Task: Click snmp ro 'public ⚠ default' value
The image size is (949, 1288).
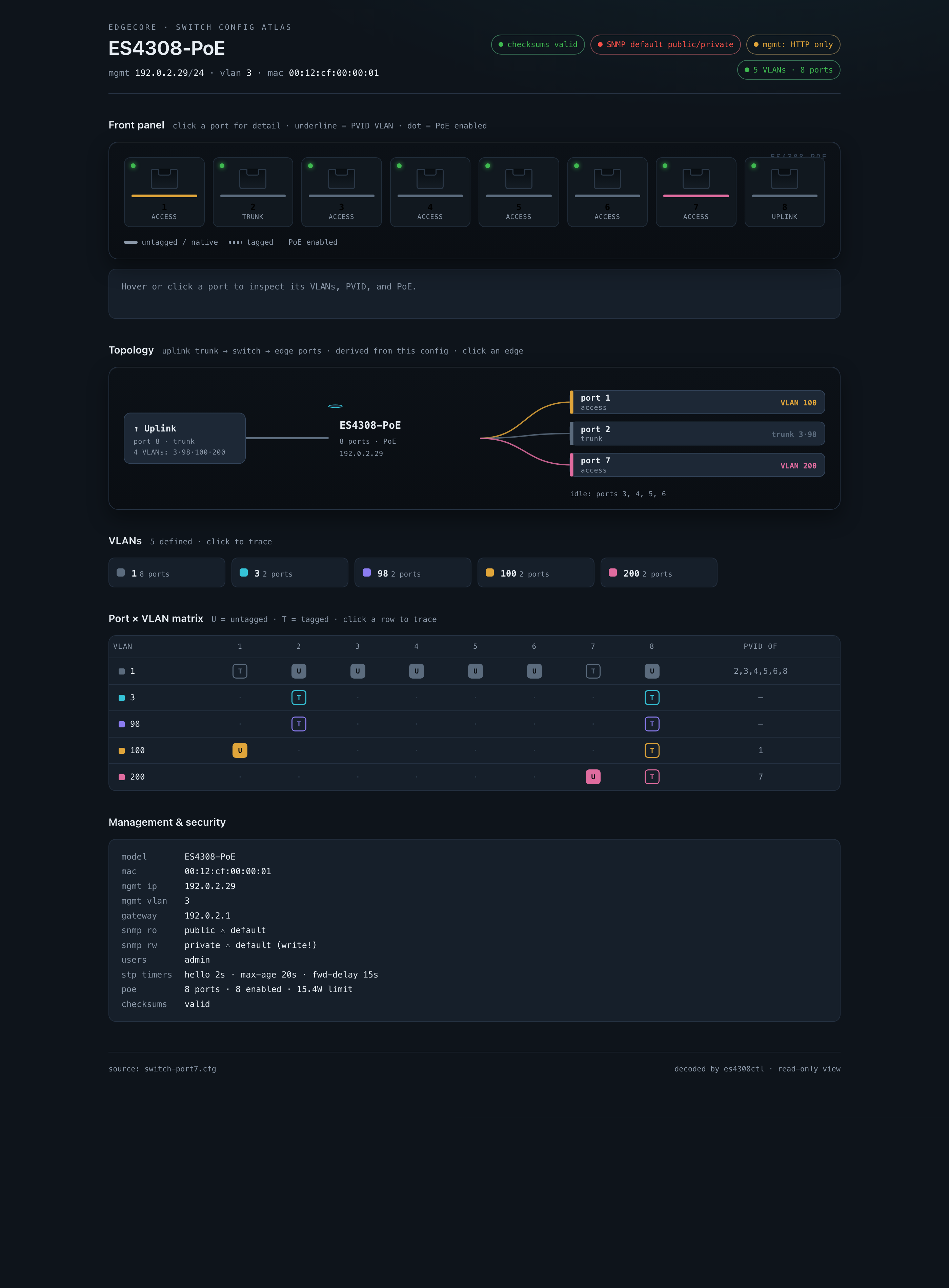Action: [x=225, y=930]
